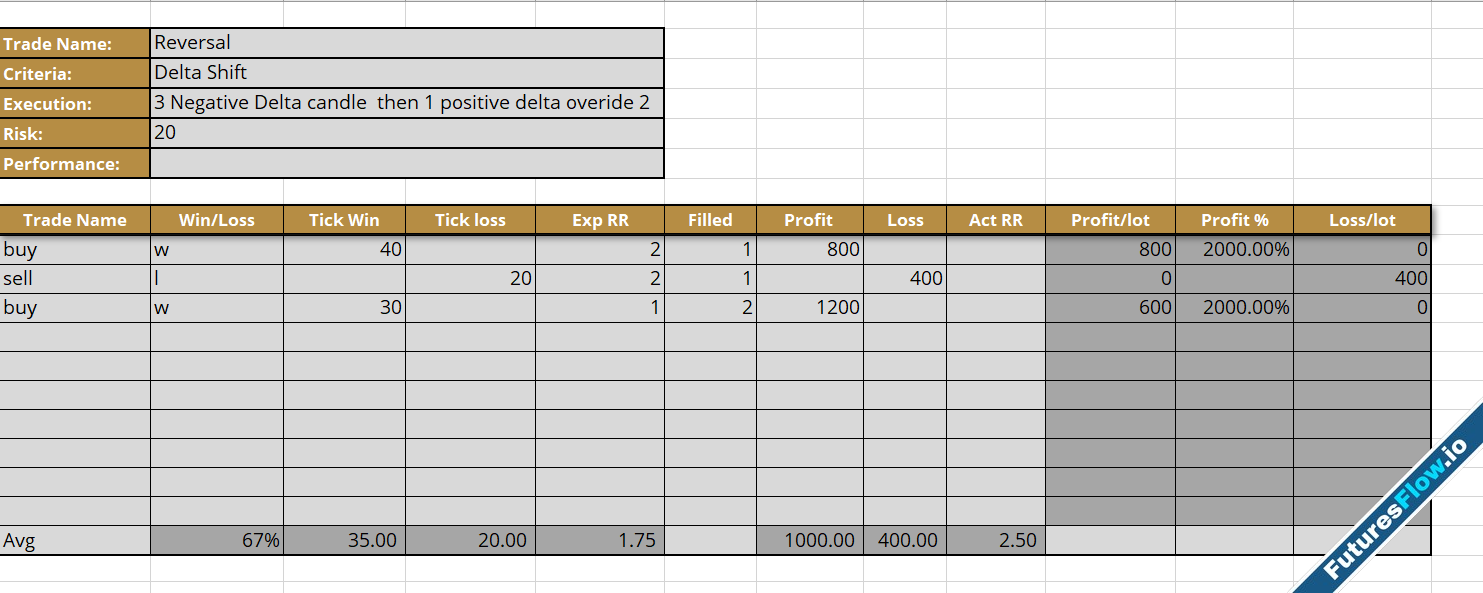The height and width of the screenshot is (593, 1483).
Task: Select the "Act RR" column header
Action: click(996, 220)
